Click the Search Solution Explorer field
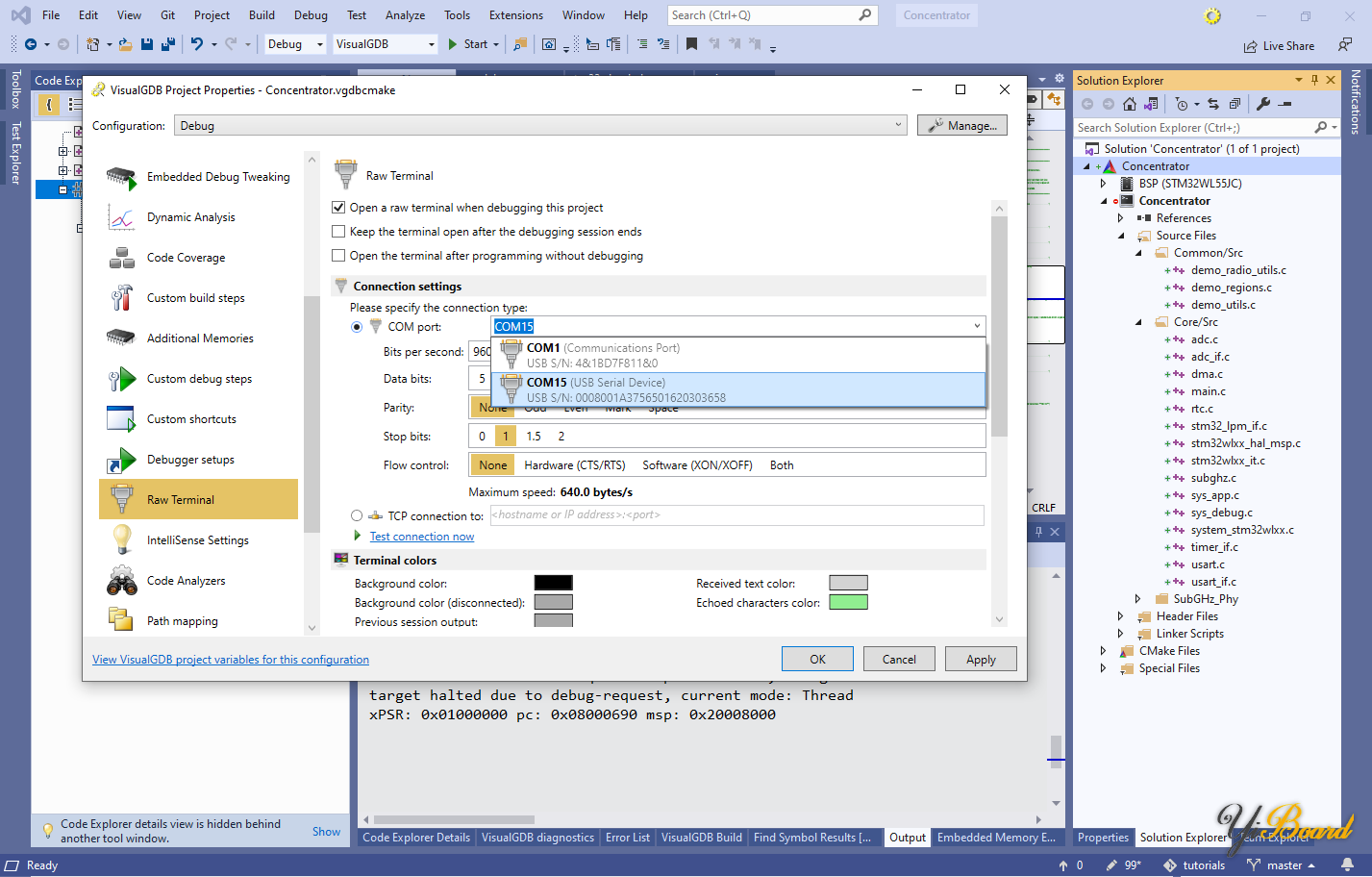Image resolution: width=1372 pixels, height=877 pixels. coord(1194,128)
